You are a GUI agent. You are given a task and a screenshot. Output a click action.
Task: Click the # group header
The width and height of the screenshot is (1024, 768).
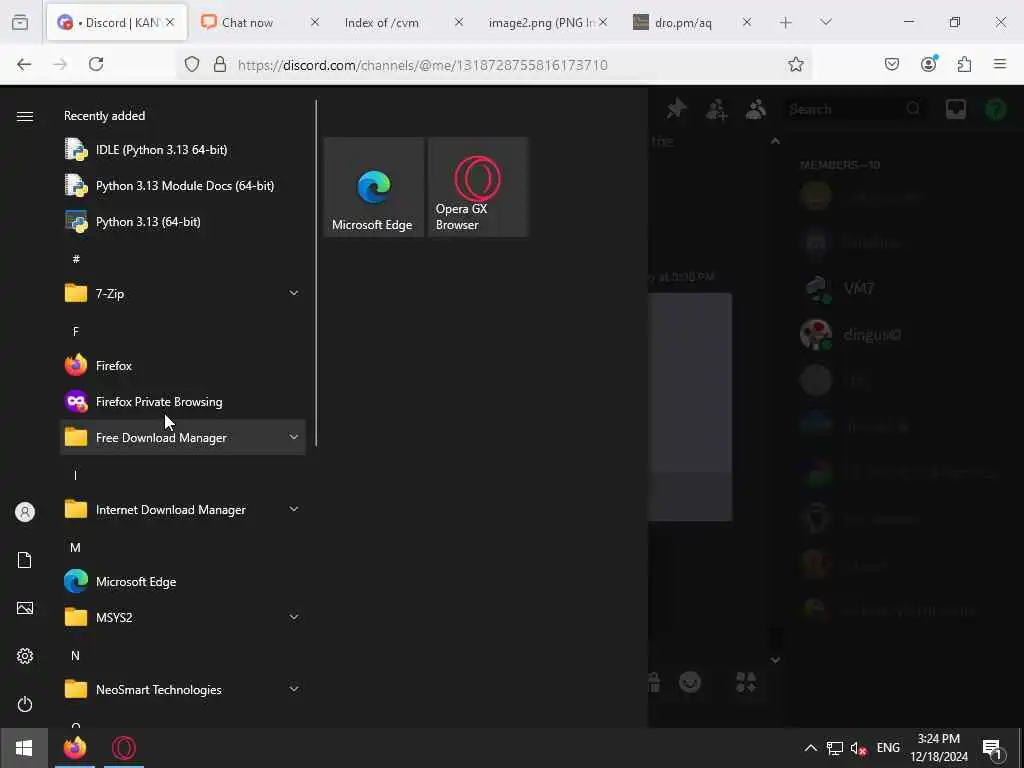pos(76,259)
